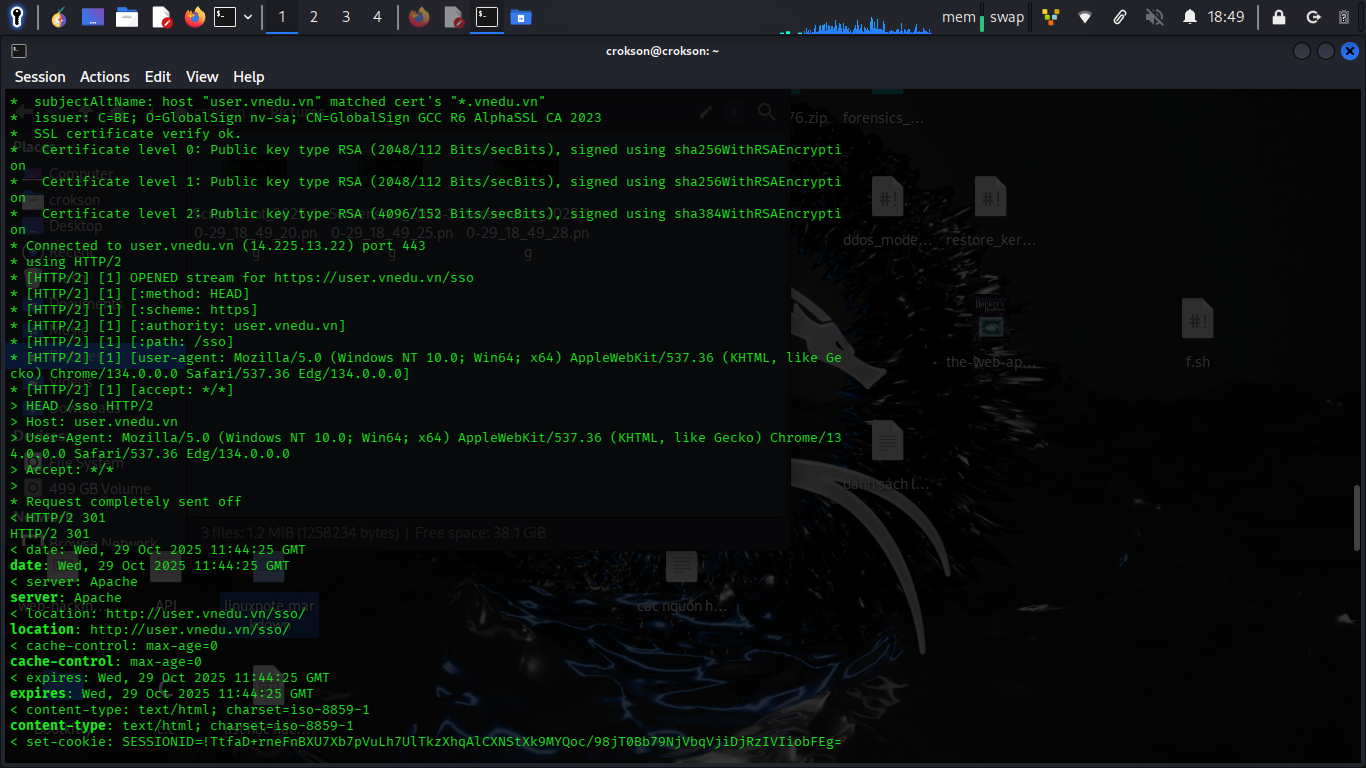Unmute the system audio in the tray
This screenshot has height=768, width=1366.
[x=1155, y=17]
